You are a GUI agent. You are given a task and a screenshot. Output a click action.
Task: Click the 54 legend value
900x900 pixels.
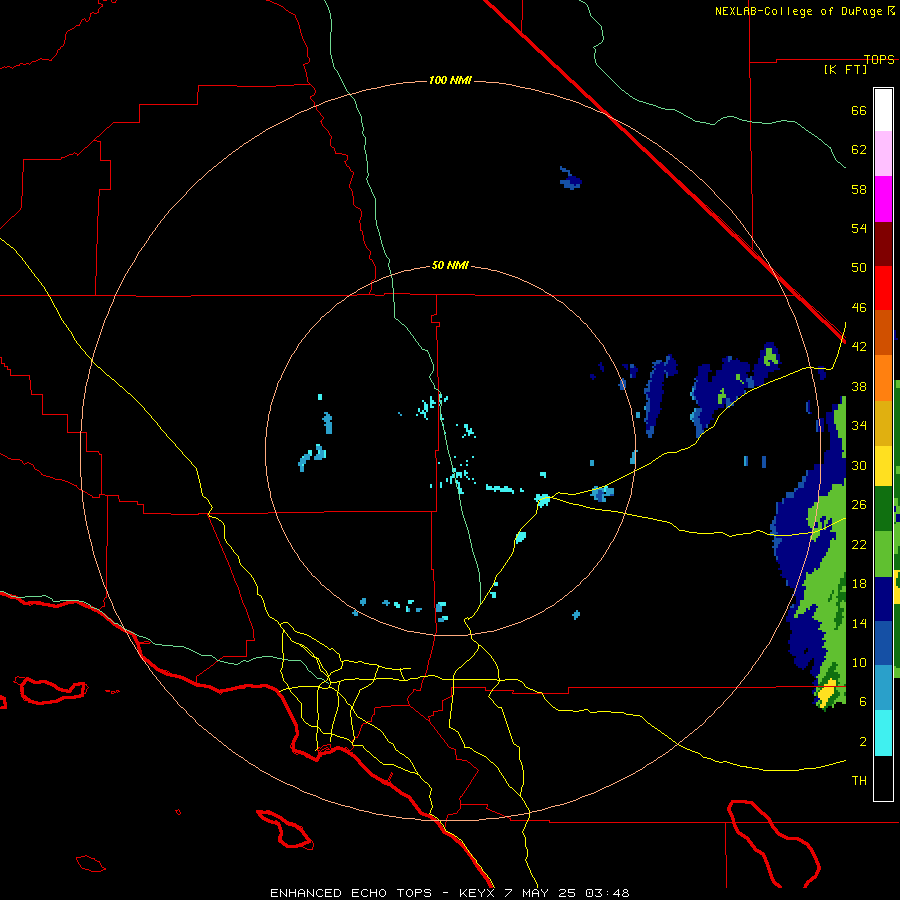[859, 228]
